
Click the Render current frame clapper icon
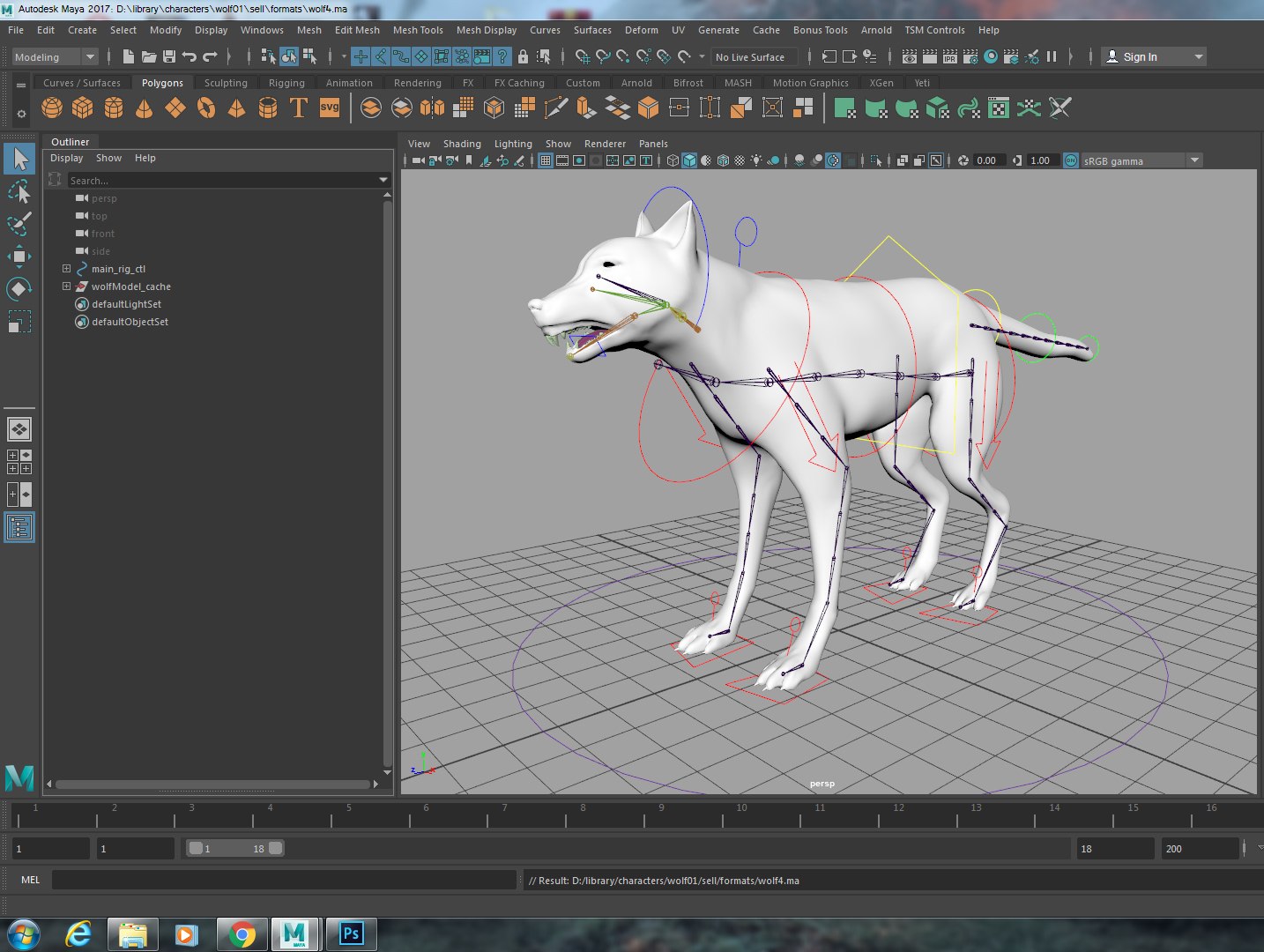pos(929,56)
